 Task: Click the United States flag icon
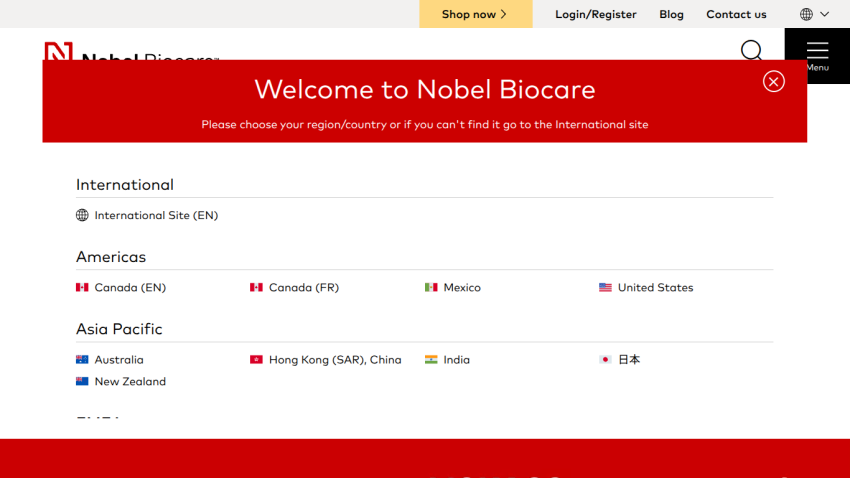pos(606,287)
